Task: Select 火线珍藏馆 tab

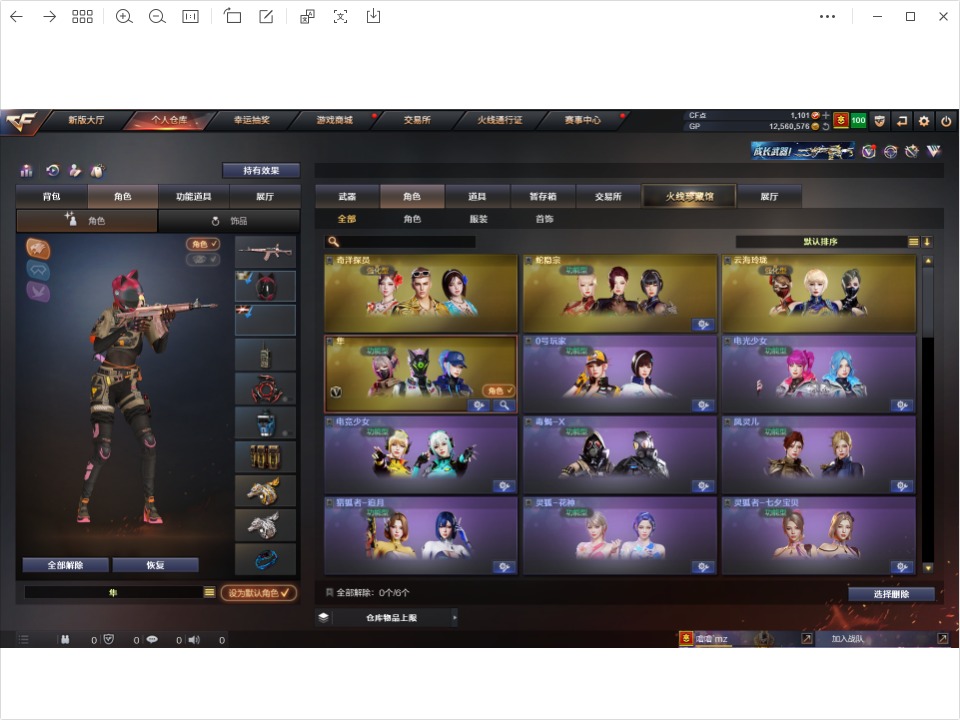Action: click(689, 196)
